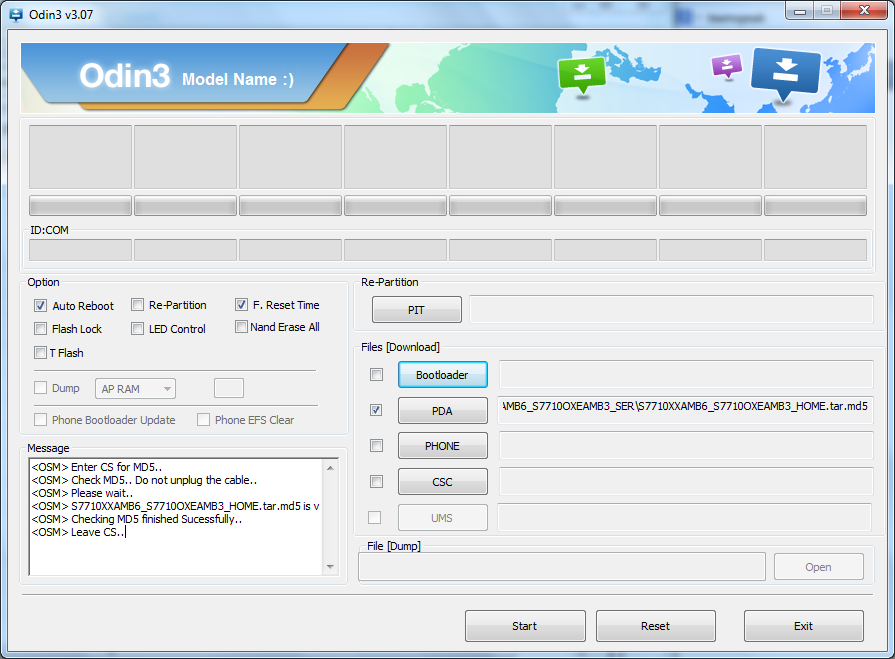The width and height of the screenshot is (895, 659).
Task: Click the 'Leave CS..' log line
Action: [78, 532]
